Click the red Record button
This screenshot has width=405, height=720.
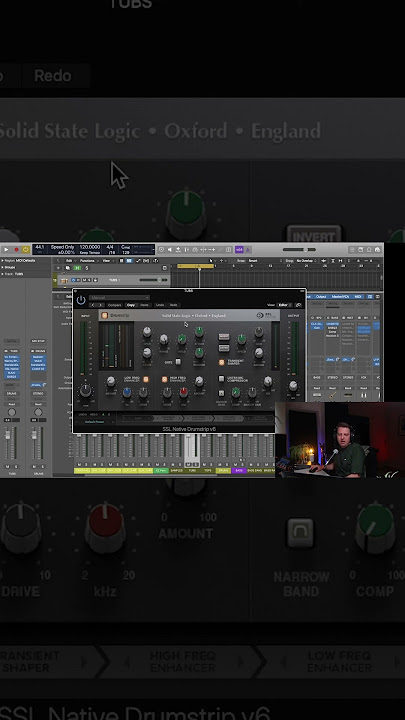17,249
